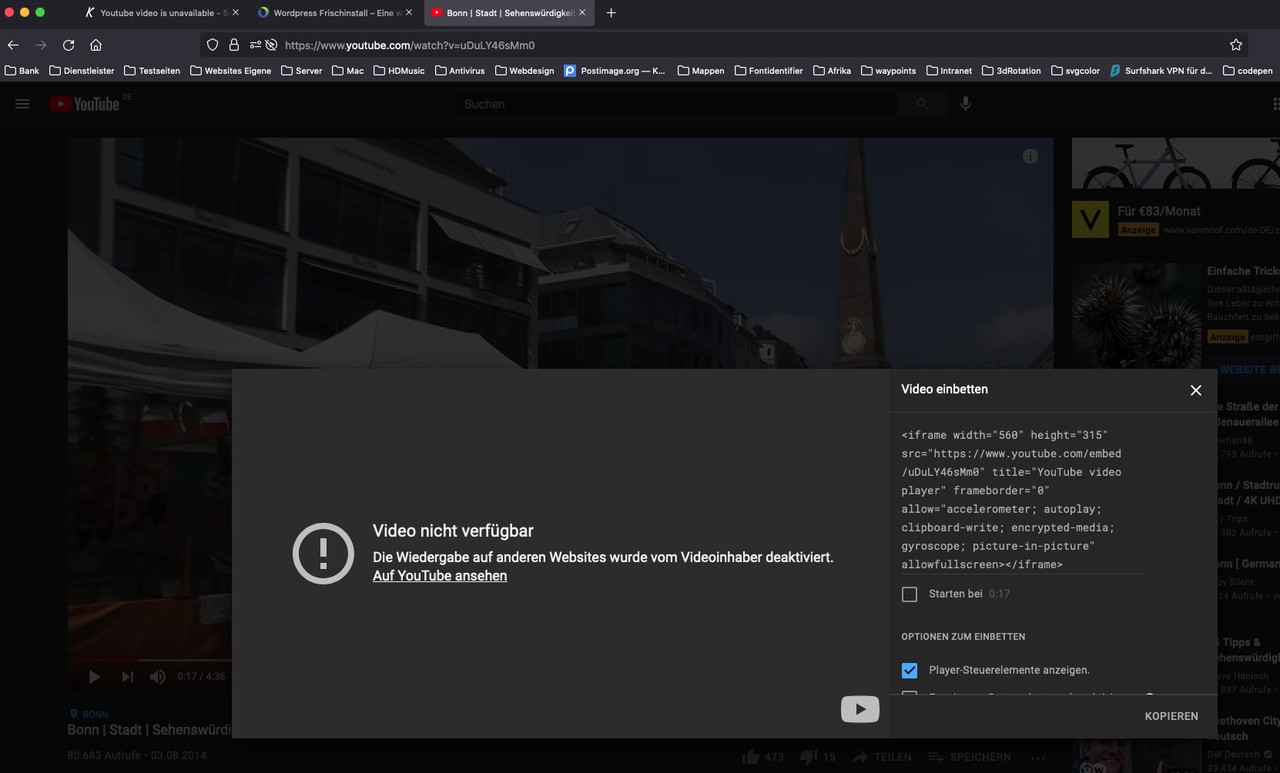The width and height of the screenshot is (1280, 773).
Task: Start voice search with the microphone icon
Action: 965,104
